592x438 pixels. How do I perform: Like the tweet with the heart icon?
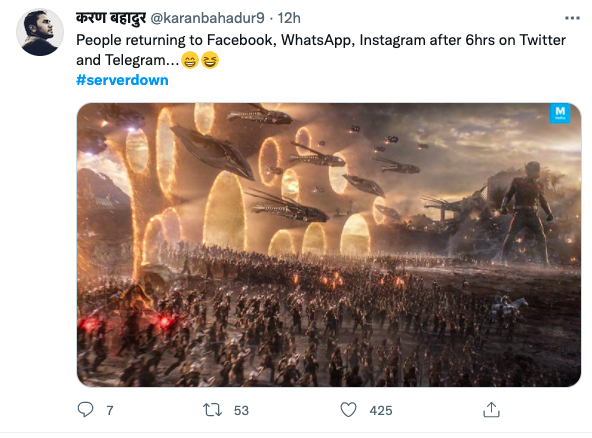click(348, 410)
